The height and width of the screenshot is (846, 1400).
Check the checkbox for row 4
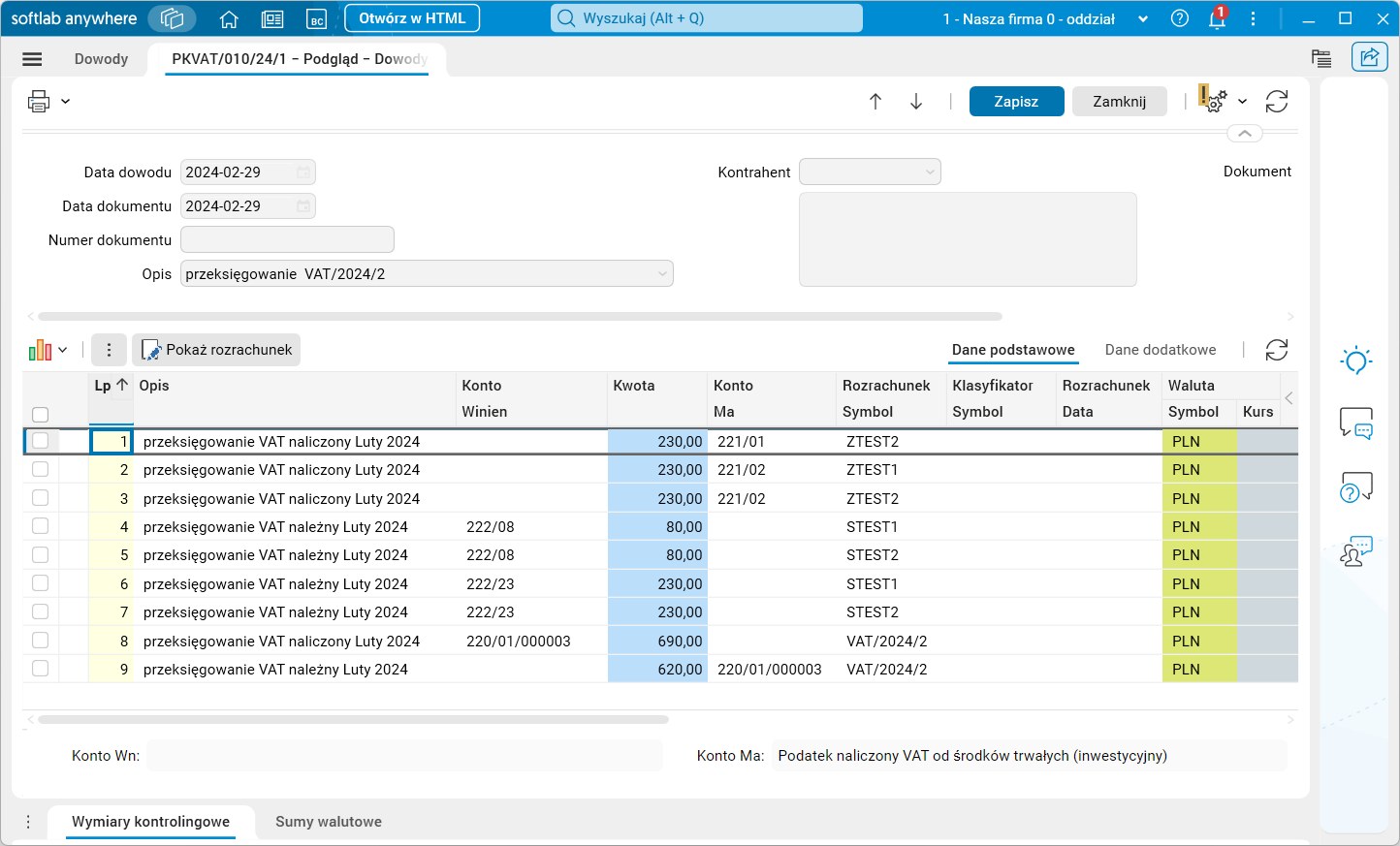click(40, 526)
